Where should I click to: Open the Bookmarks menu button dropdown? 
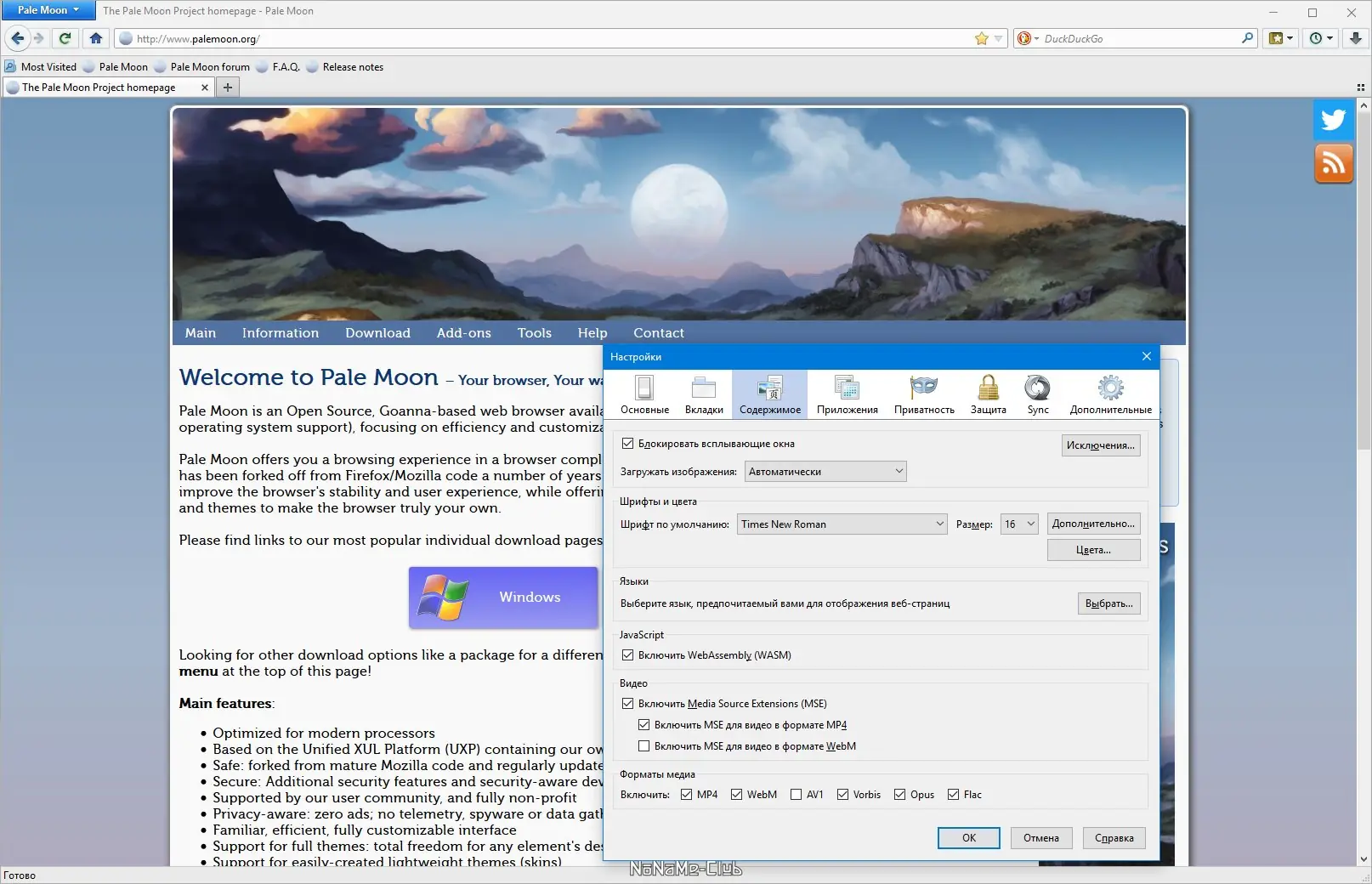tap(1281, 38)
